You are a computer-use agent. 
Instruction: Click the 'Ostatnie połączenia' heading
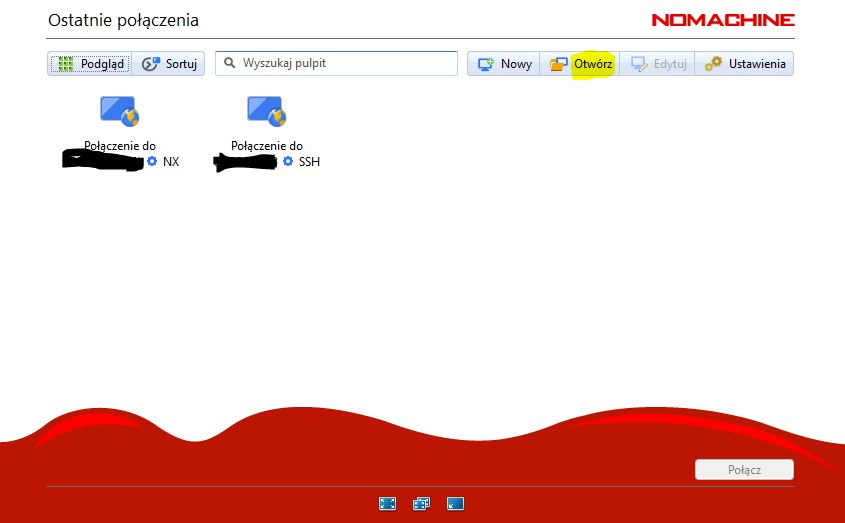point(123,20)
